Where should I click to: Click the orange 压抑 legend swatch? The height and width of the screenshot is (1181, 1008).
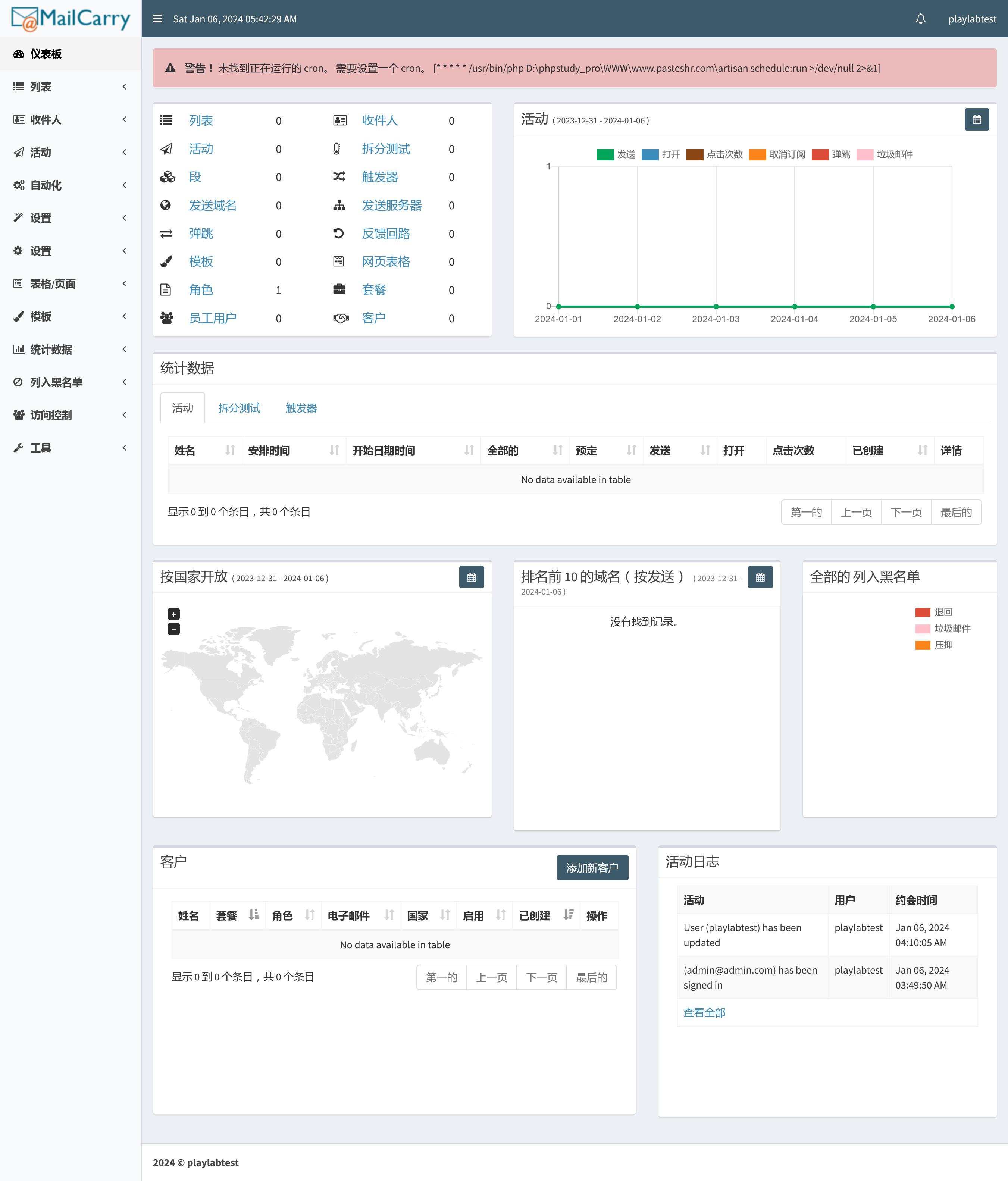923,645
